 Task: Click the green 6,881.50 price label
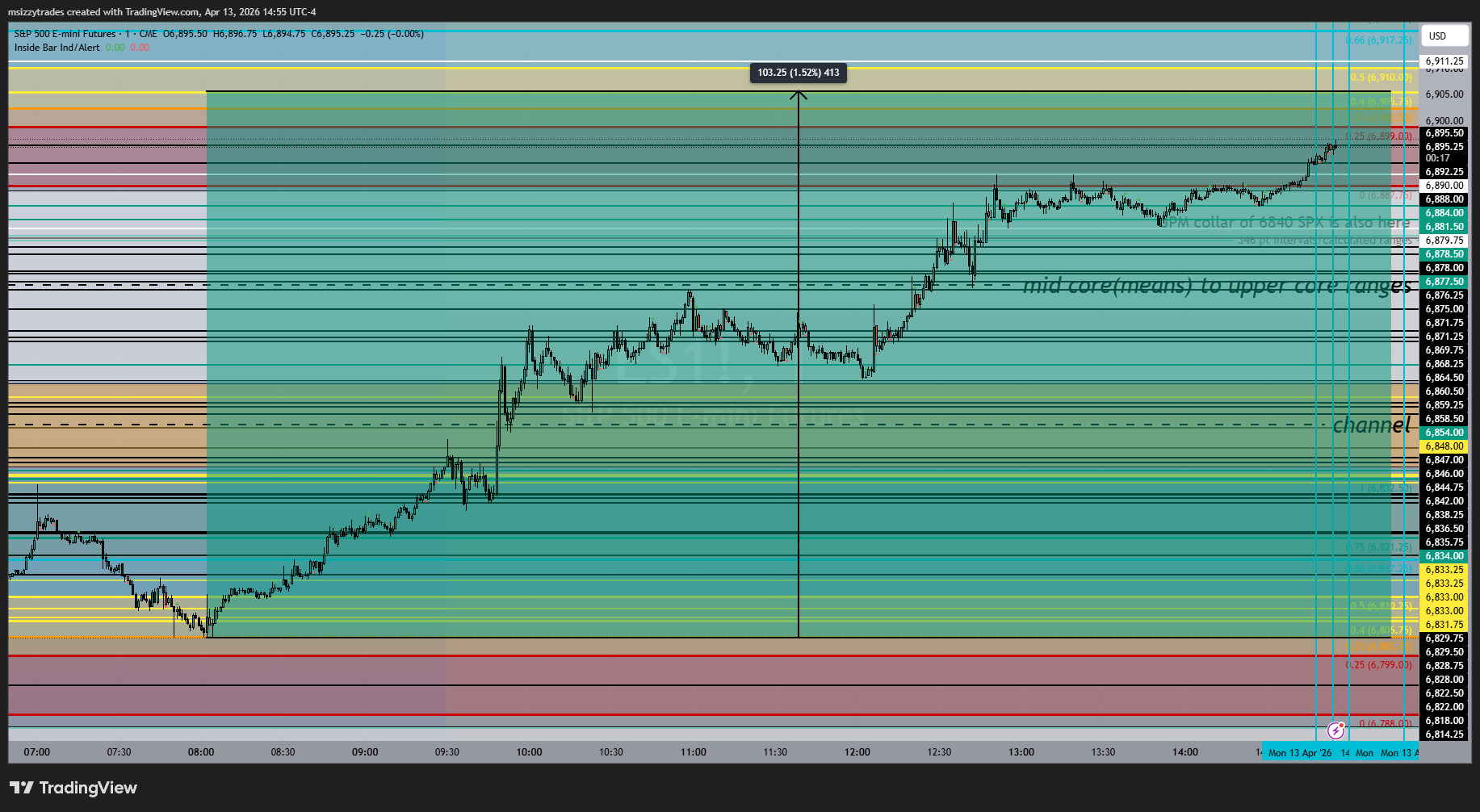coord(1444,227)
